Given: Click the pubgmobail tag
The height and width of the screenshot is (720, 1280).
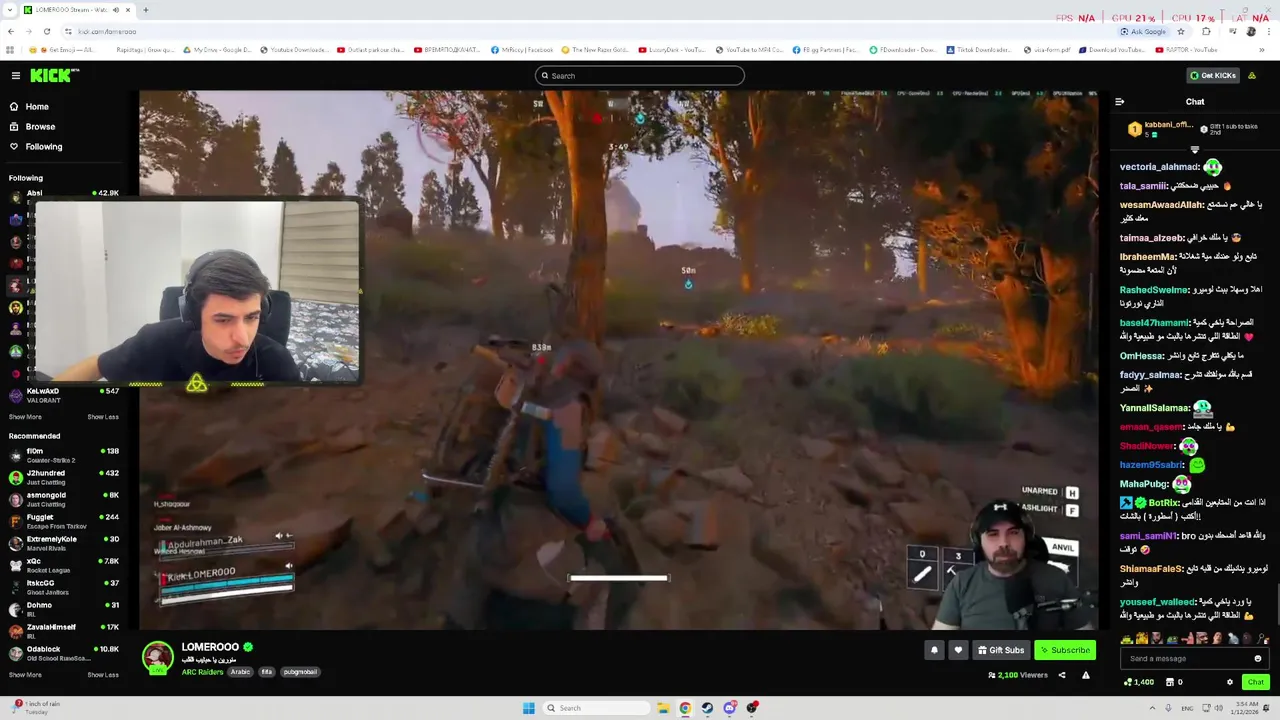Looking at the screenshot, I should [x=300, y=672].
